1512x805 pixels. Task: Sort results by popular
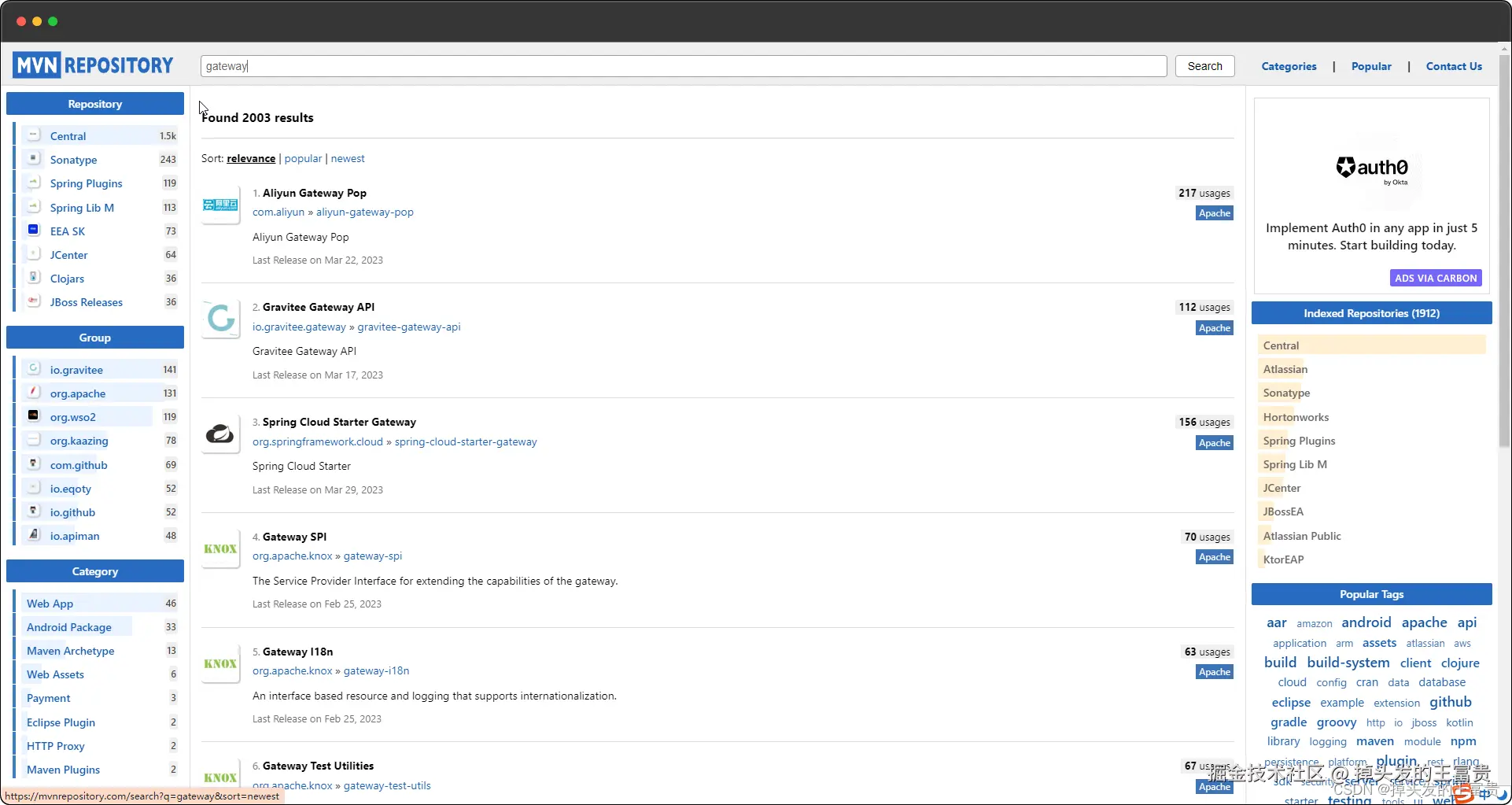pyautogui.click(x=303, y=158)
